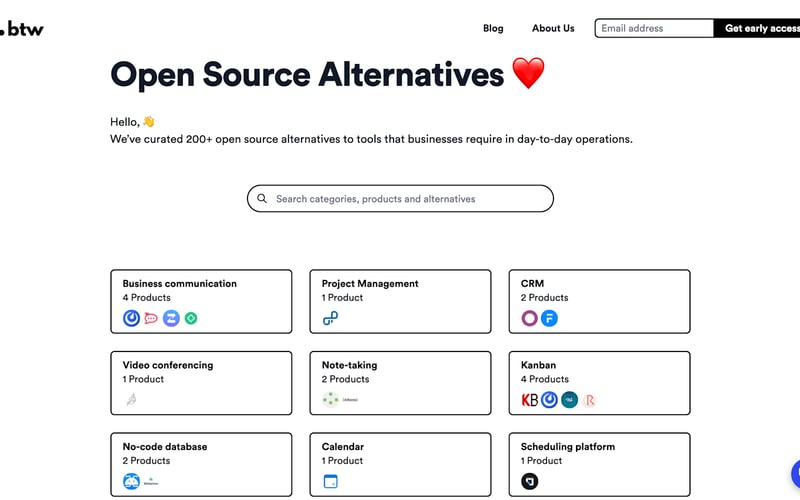Open the Blog page

click(x=493, y=29)
